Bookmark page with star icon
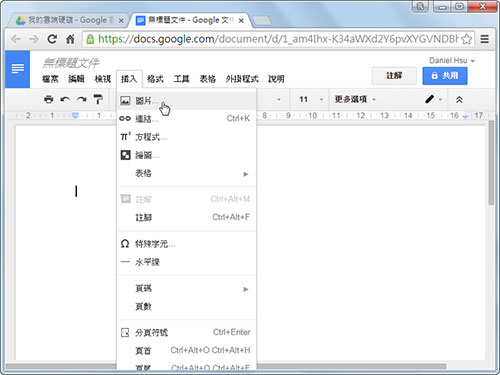This screenshot has width=500, height=375. click(x=467, y=39)
